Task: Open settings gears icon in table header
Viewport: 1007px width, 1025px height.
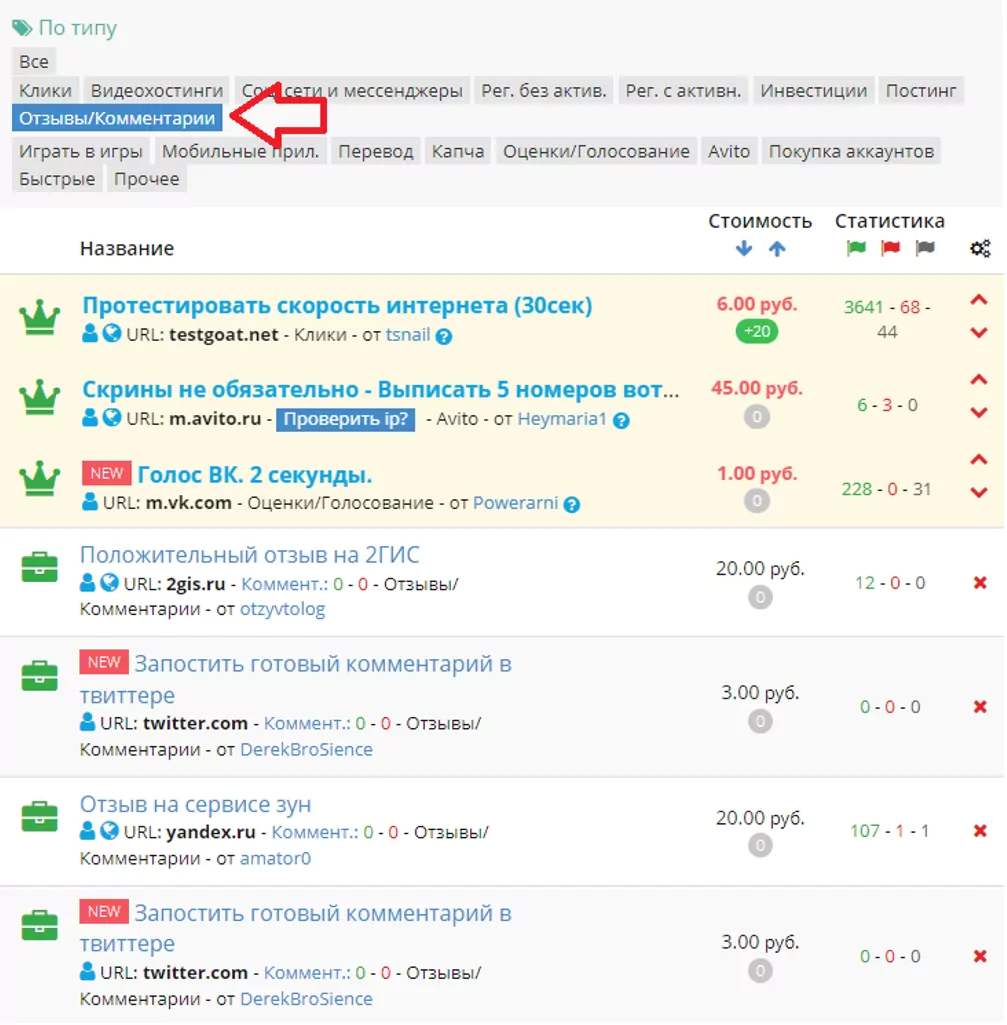Action: [980, 248]
